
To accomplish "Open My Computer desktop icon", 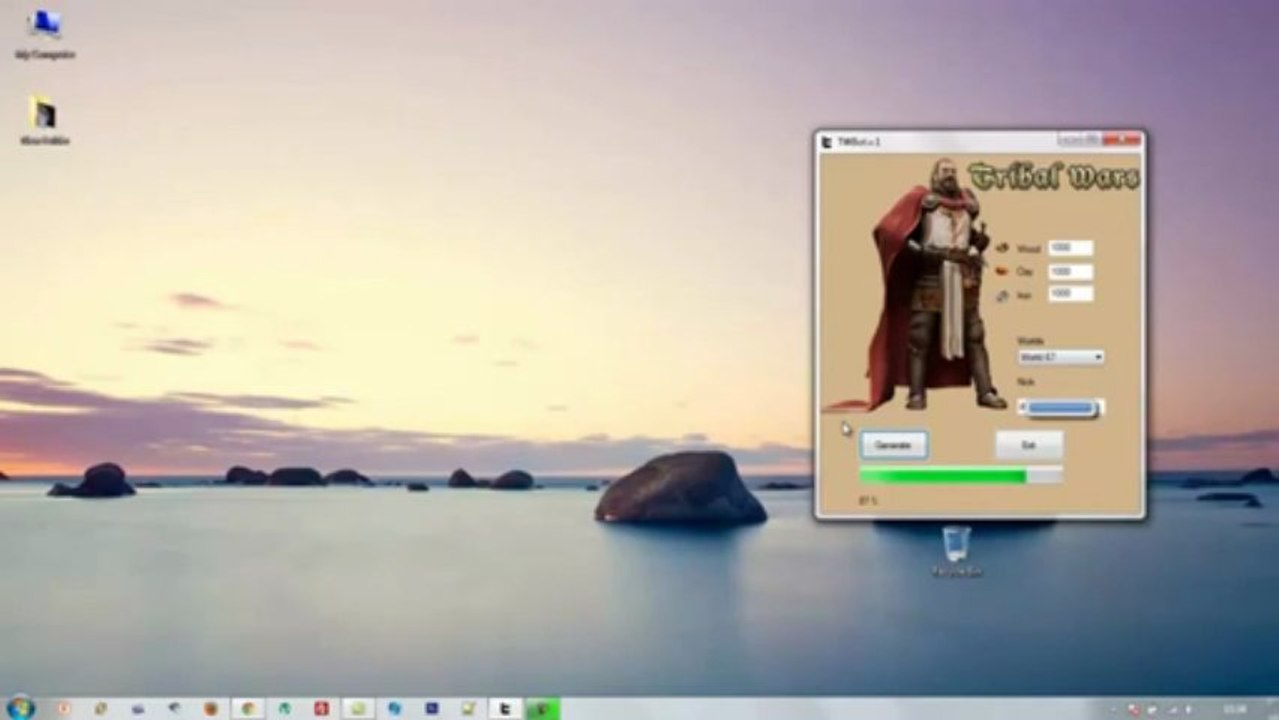I will pyautogui.click(x=44, y=33).
